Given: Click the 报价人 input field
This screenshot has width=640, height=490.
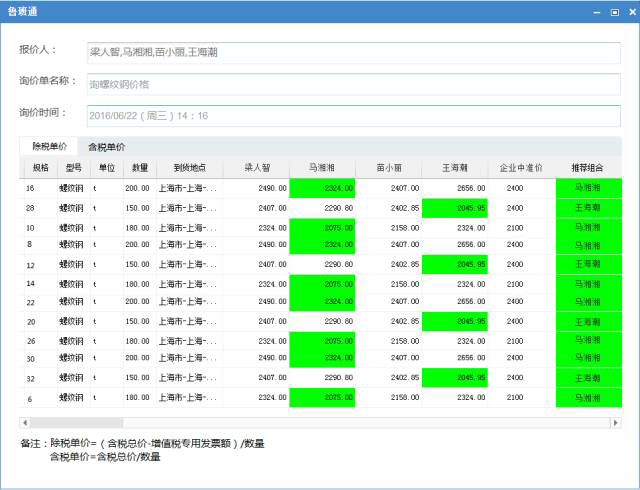Looking at the screenshot, I should [x=353, y=53].
